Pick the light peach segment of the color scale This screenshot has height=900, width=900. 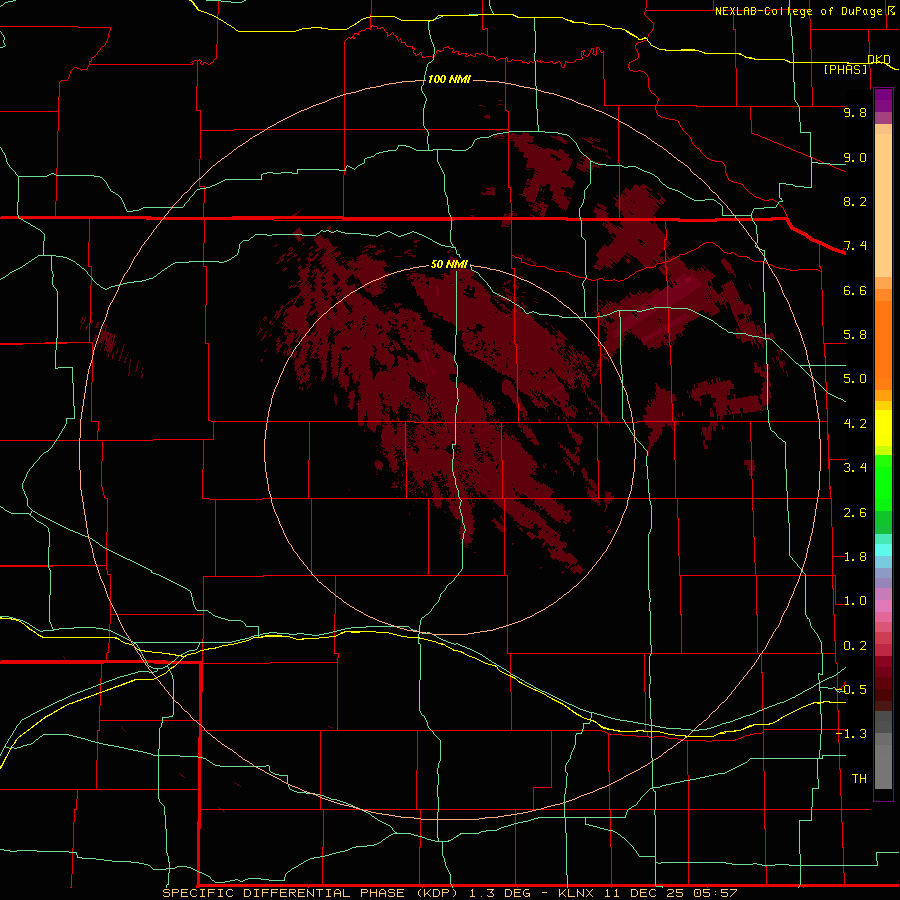pyautogui.click(x=883, y=205)
